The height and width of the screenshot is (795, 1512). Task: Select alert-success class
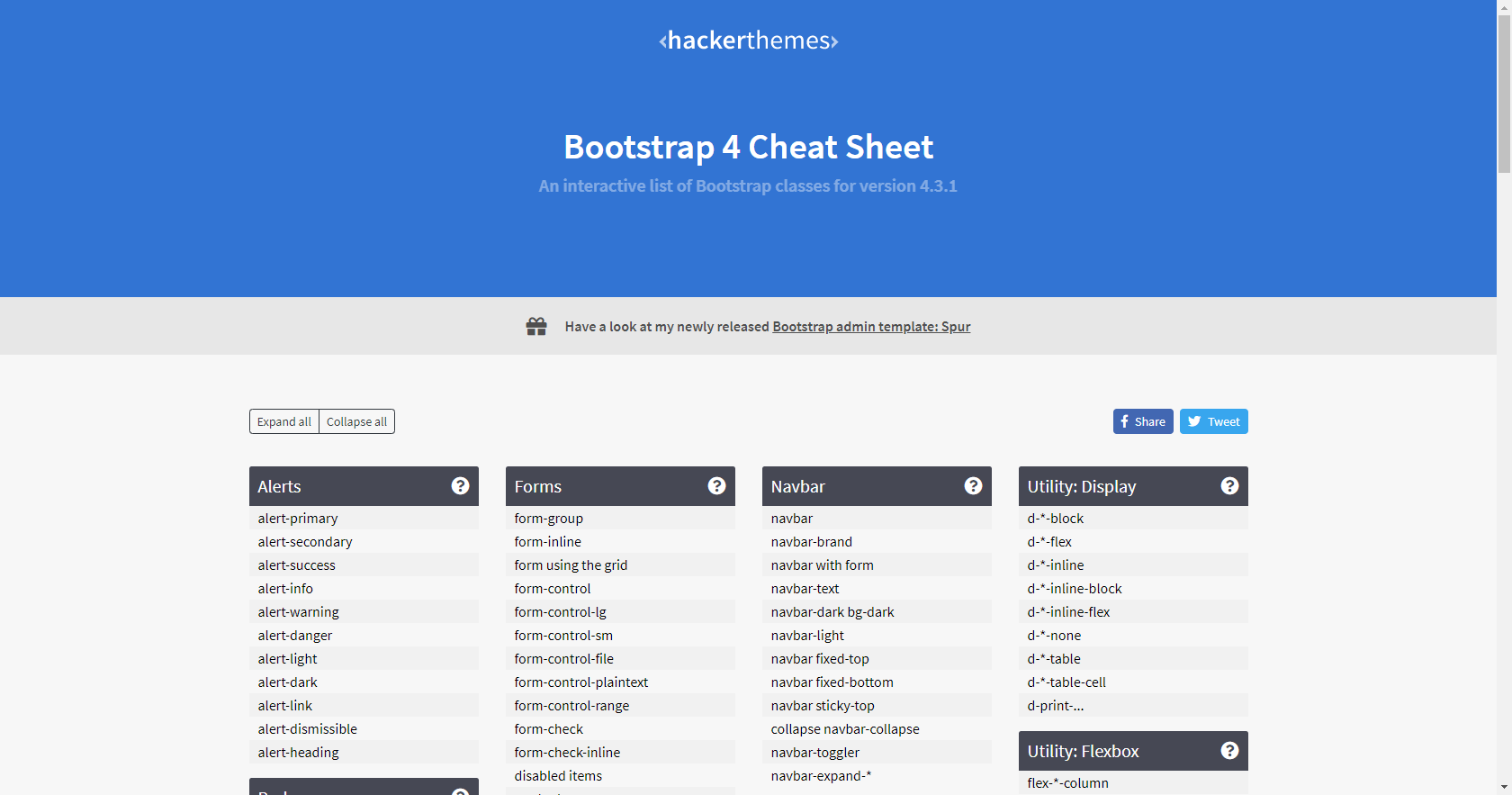coord(364,565)
